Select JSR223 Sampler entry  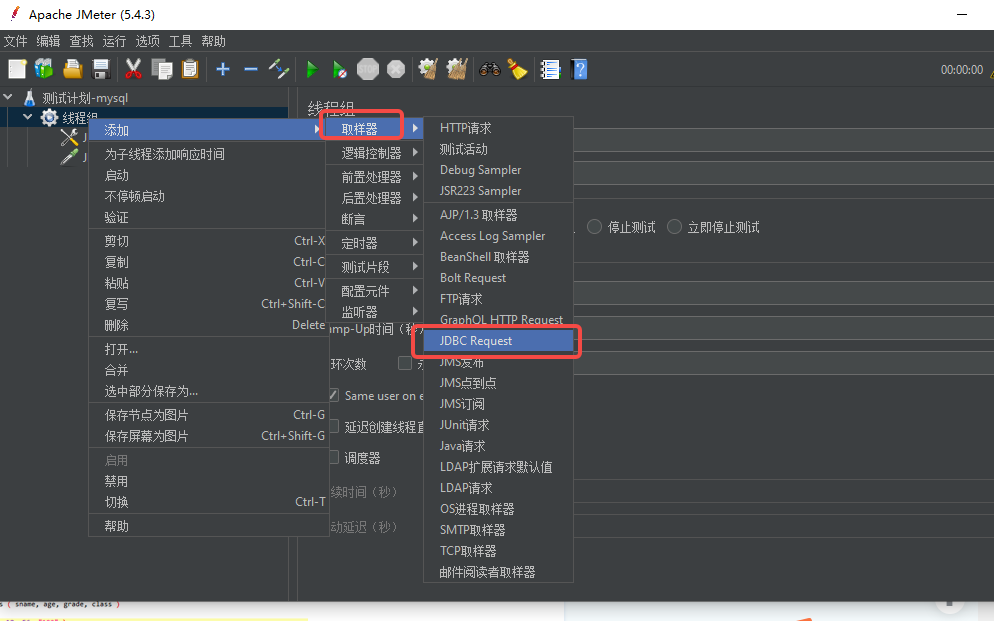498,191
